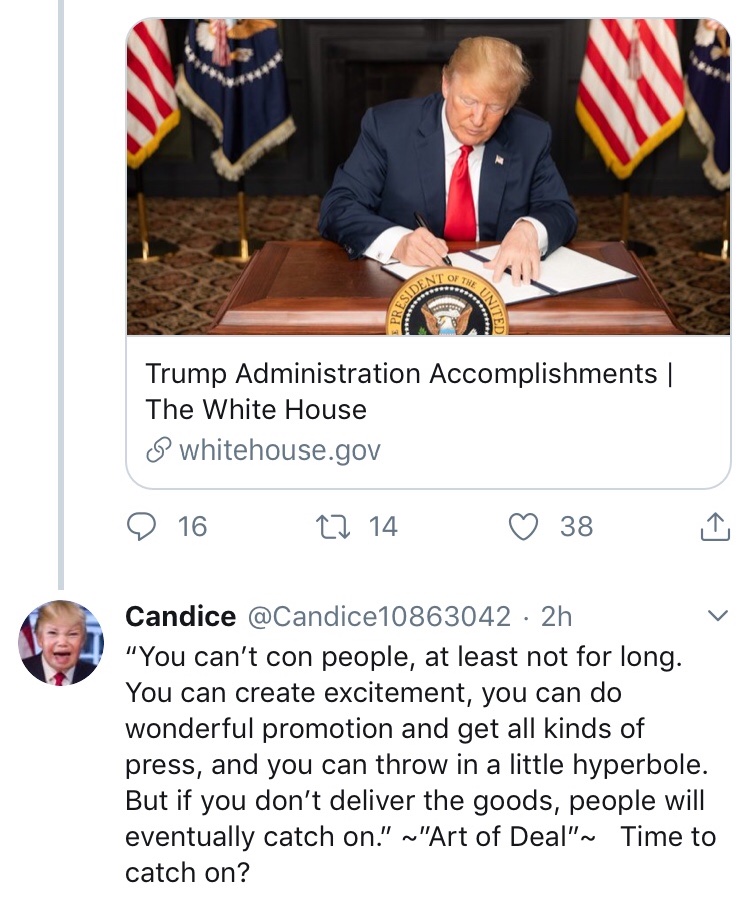Image resolution: width=750 pixels, height=905 pixels.
Task: Click the reply count 16
Action: (192, 526)
